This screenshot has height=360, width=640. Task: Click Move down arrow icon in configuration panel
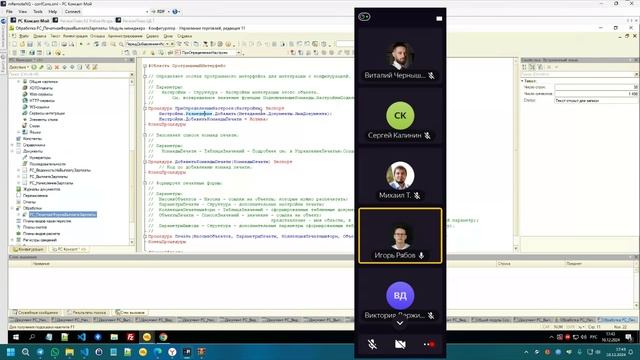(x=72, y=67)
